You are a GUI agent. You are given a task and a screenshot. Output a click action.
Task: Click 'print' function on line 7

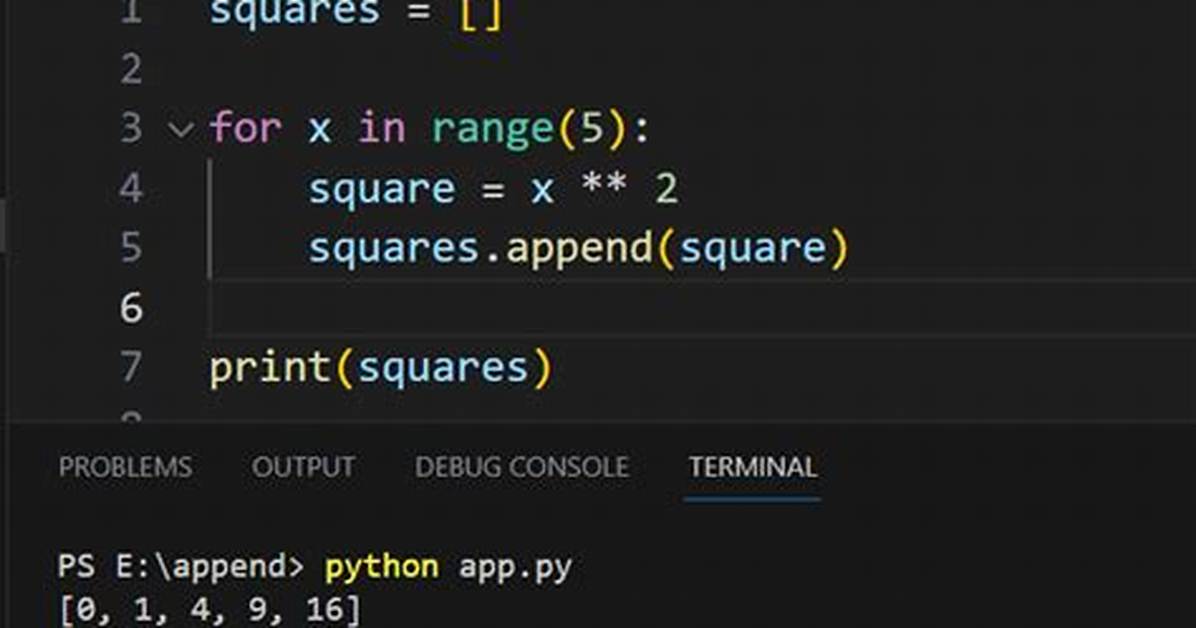[x=269, y=369]
